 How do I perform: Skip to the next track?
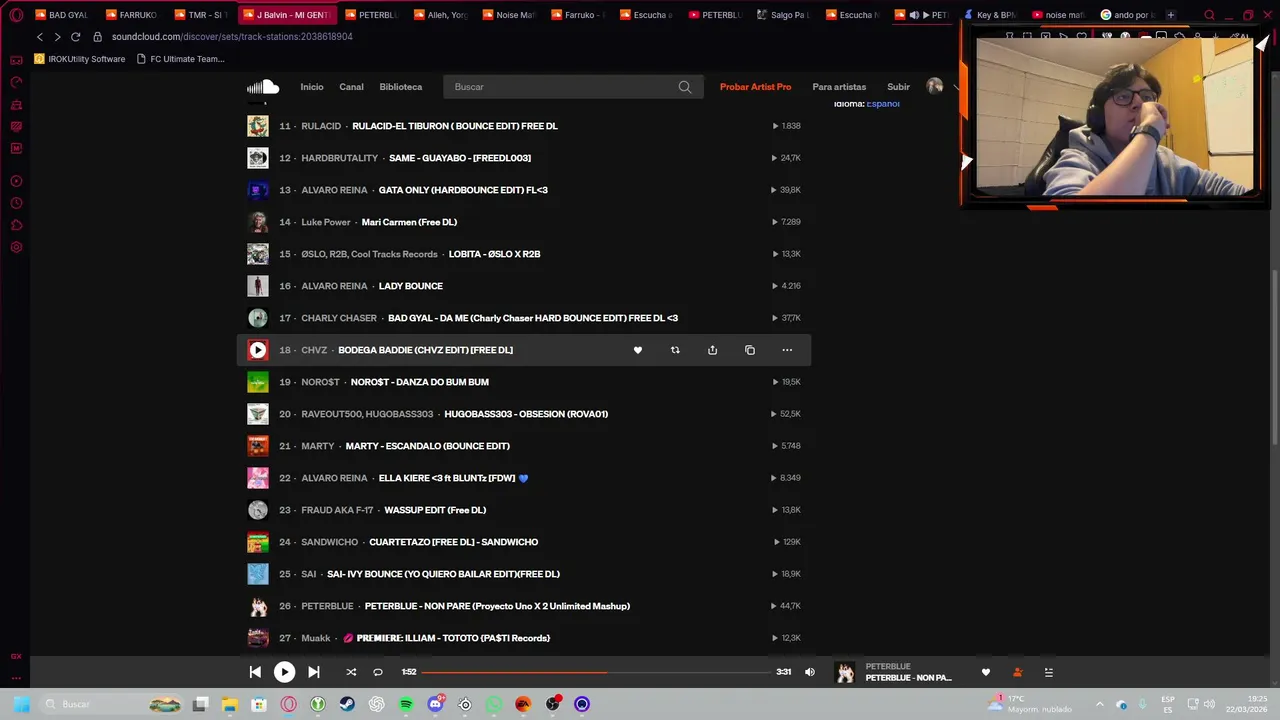tap(314, 672)
